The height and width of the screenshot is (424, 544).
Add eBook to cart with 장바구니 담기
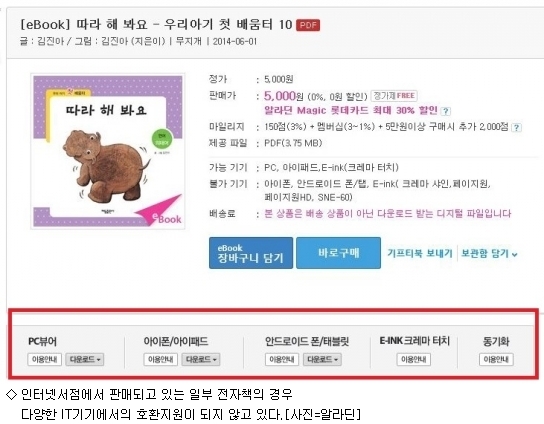251,253
